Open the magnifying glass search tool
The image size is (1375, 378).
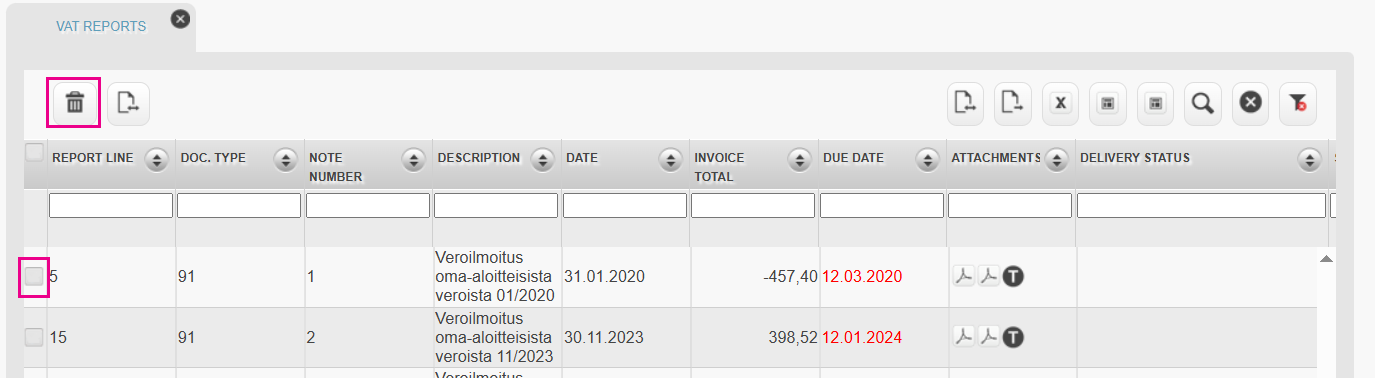pos(1203,103)
